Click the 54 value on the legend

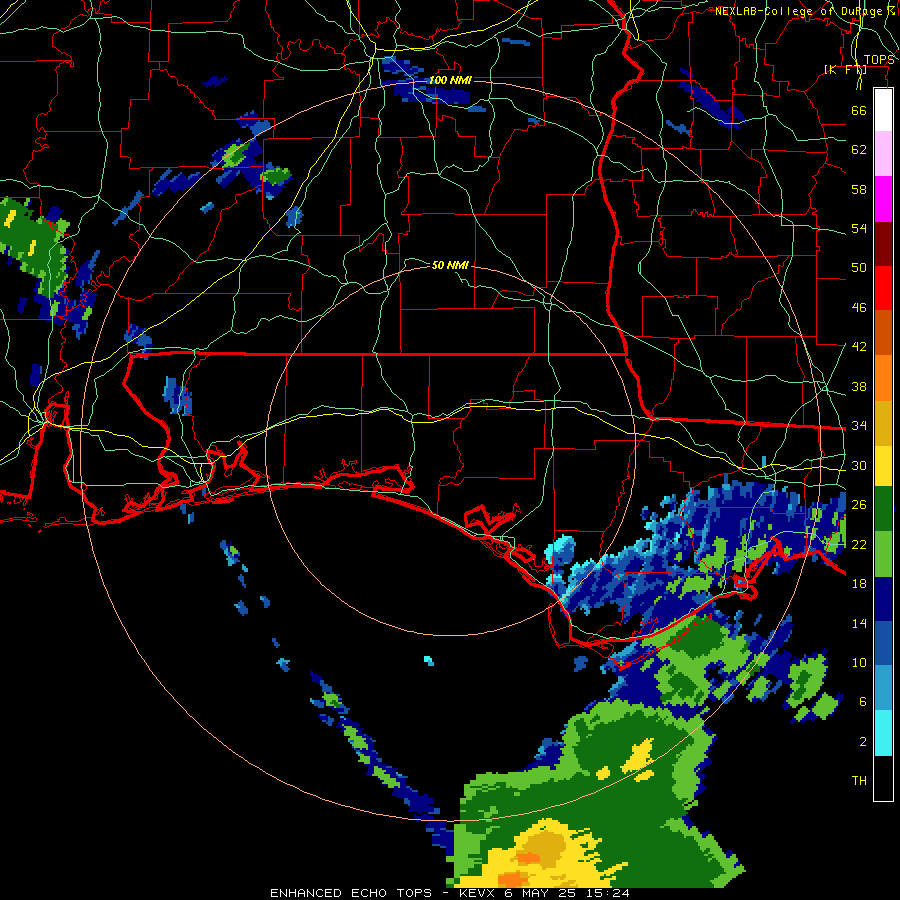859,228
